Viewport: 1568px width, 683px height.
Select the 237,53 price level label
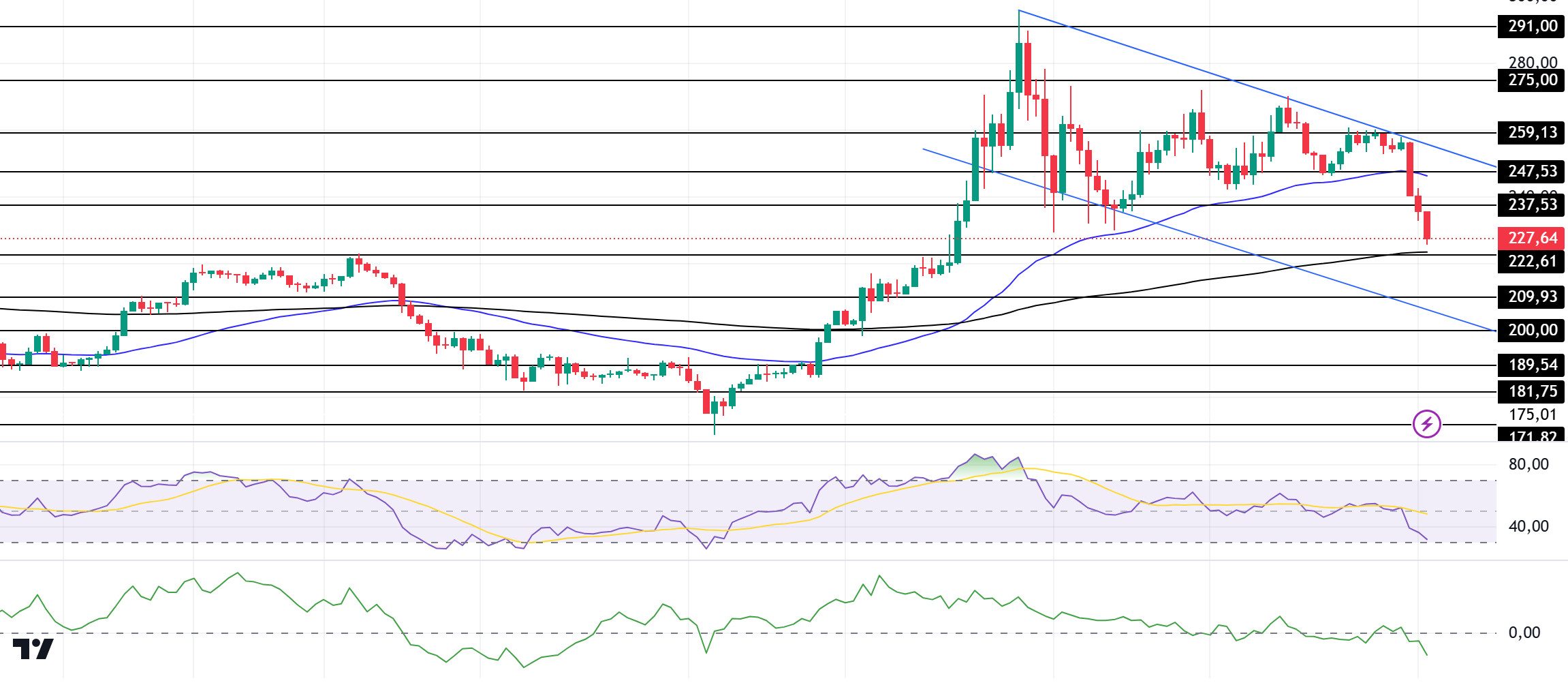click(1531, 205)
